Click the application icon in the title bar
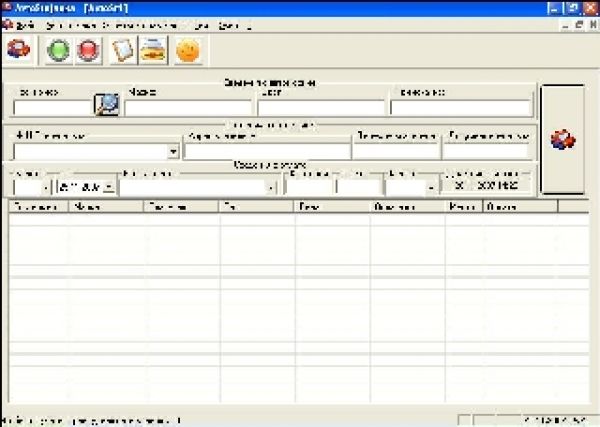The width and height of the screenshot is (600, 427). (x=7, y=7)
